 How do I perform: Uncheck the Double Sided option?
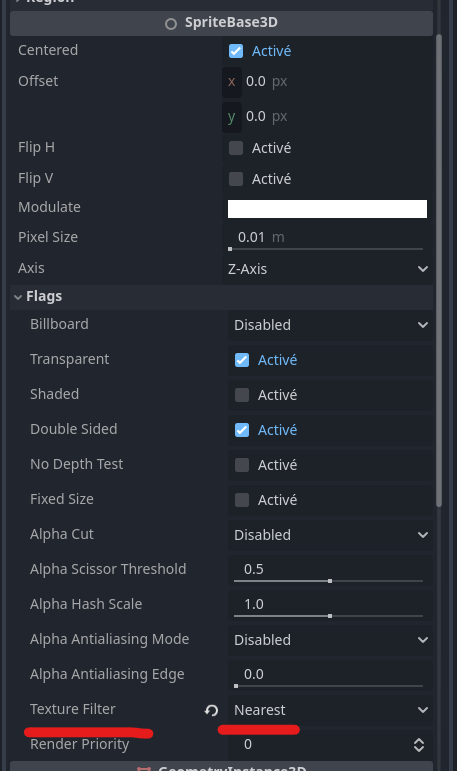click(x=242, y=430)
